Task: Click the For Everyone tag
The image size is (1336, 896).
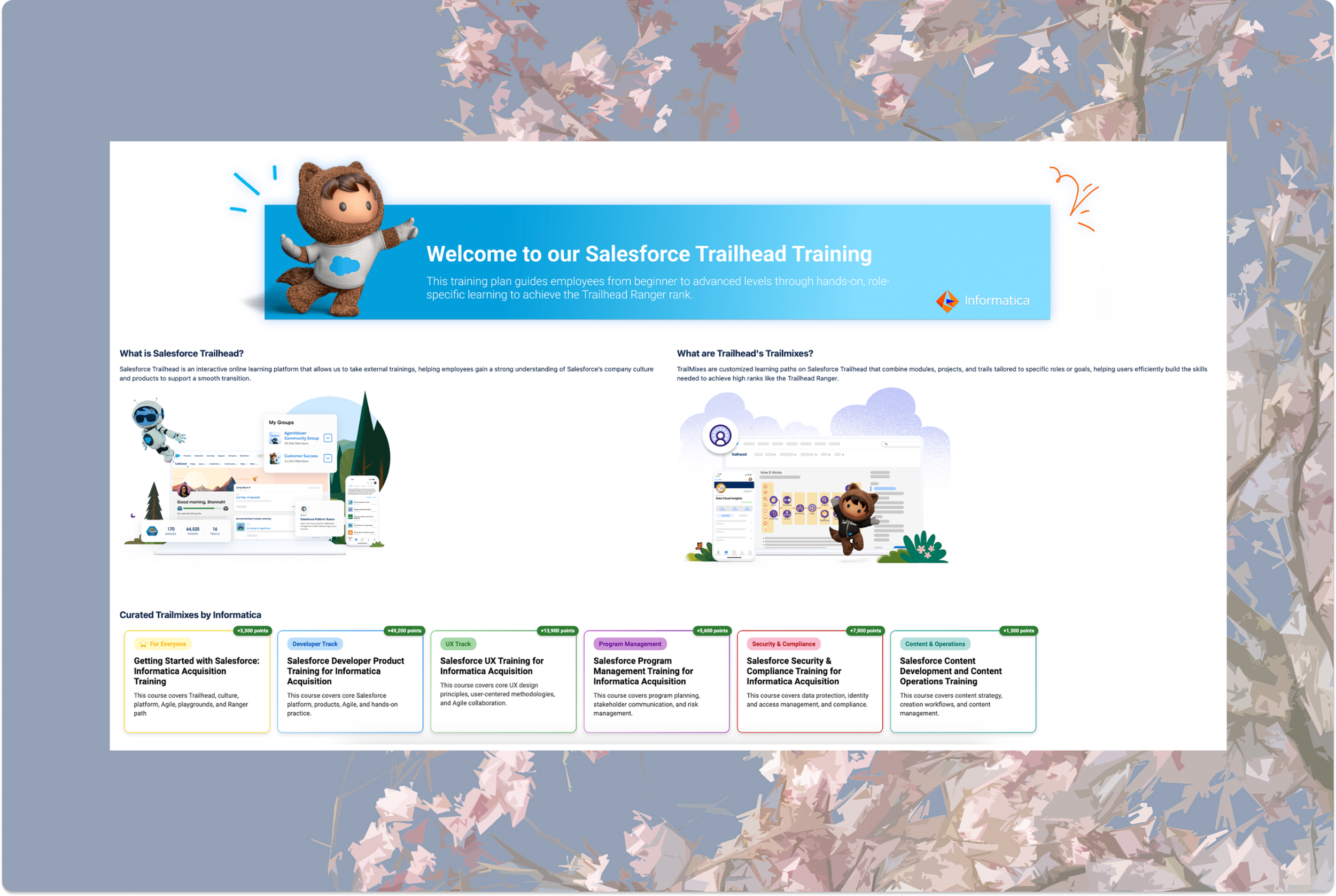Action: click(x=163, y=644)
